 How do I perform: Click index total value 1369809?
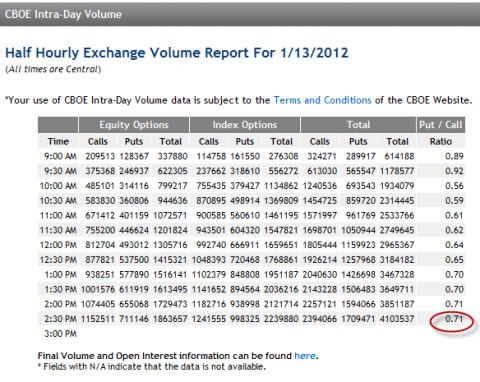tap(281, 201)
